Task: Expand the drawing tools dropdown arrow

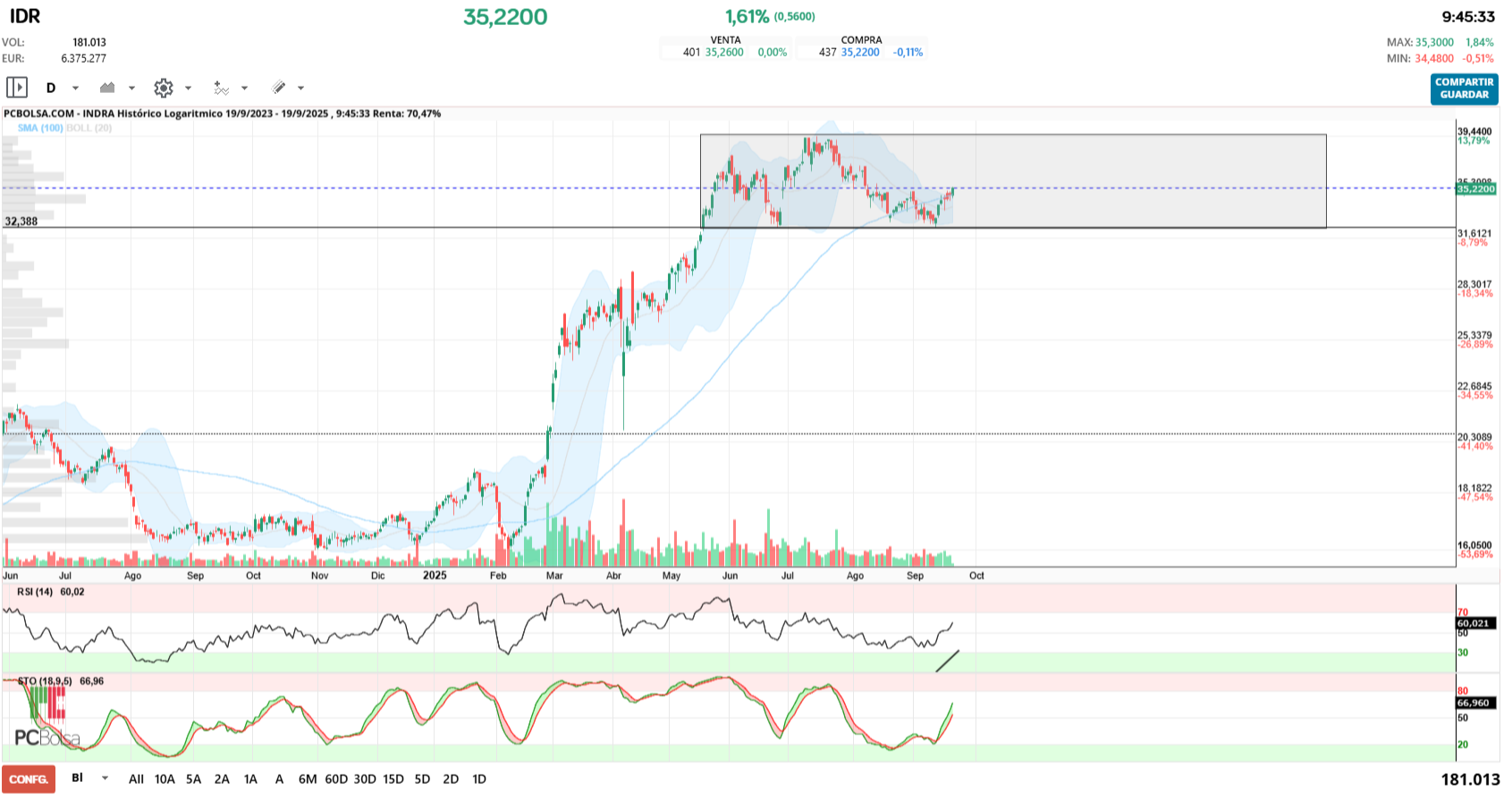Action: (301, 88)
